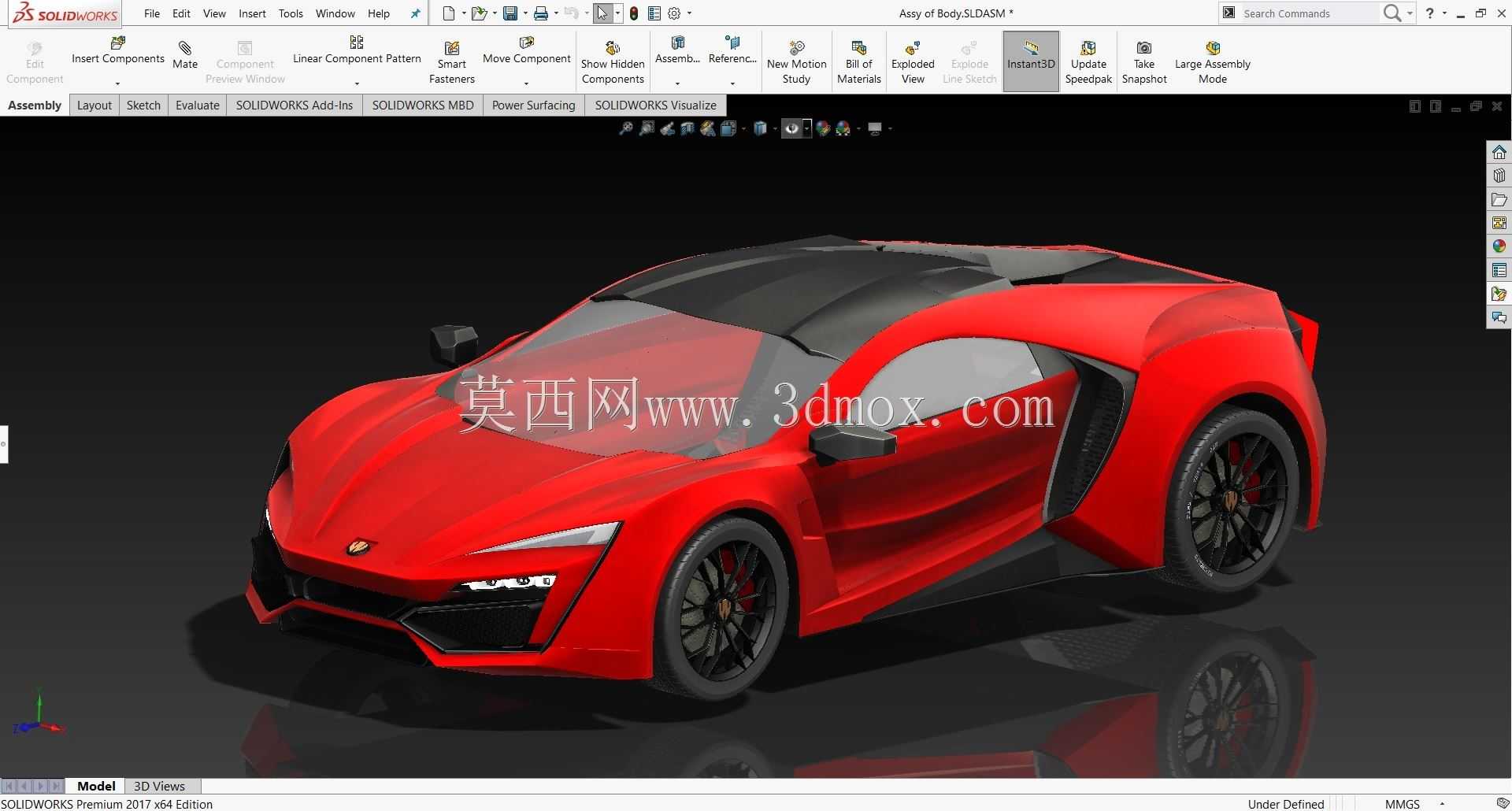The width and height of the screenshot is (1512, 811).
Task: Click the Rebuild traffic light icon
Action: 634,13
